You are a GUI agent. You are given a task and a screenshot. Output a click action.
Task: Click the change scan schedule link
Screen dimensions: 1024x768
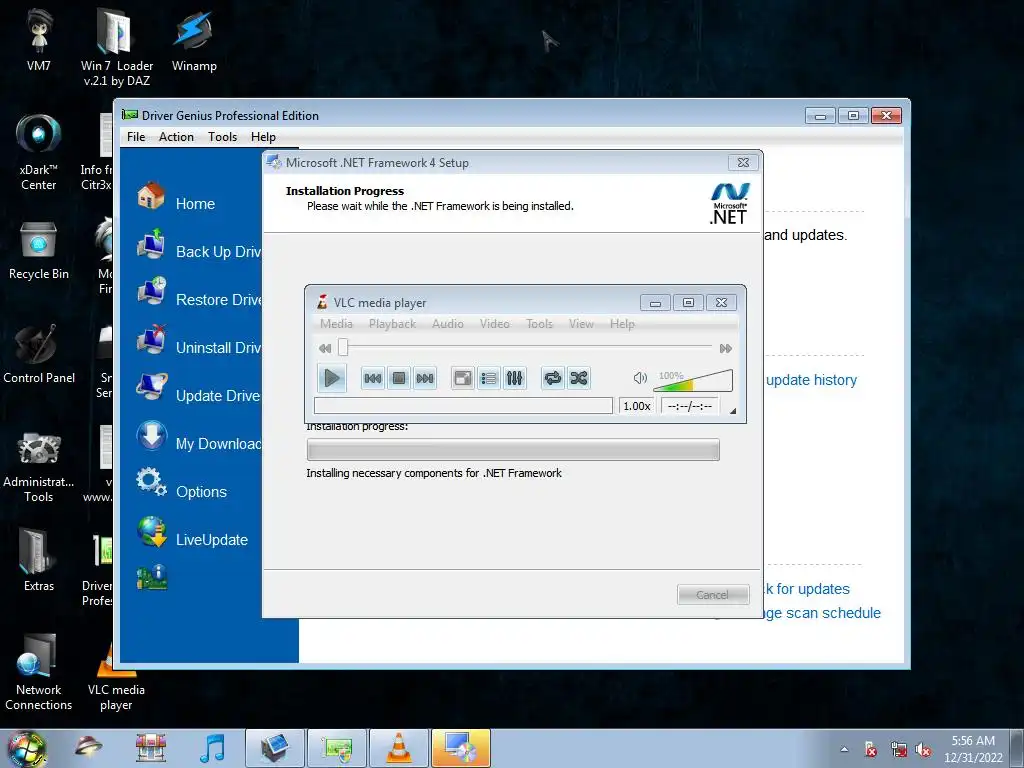(x=822, y=613)
